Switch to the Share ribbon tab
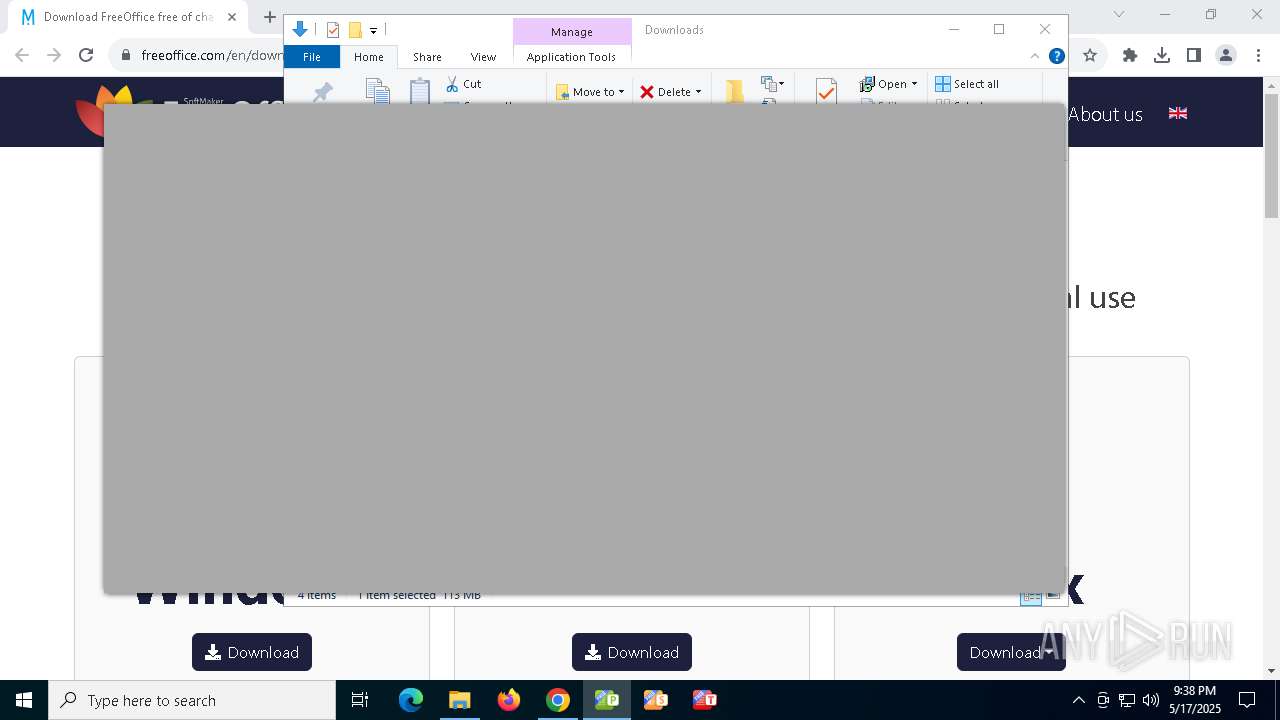The height and width of the screenshot is (720, 1280). point(427,57)
